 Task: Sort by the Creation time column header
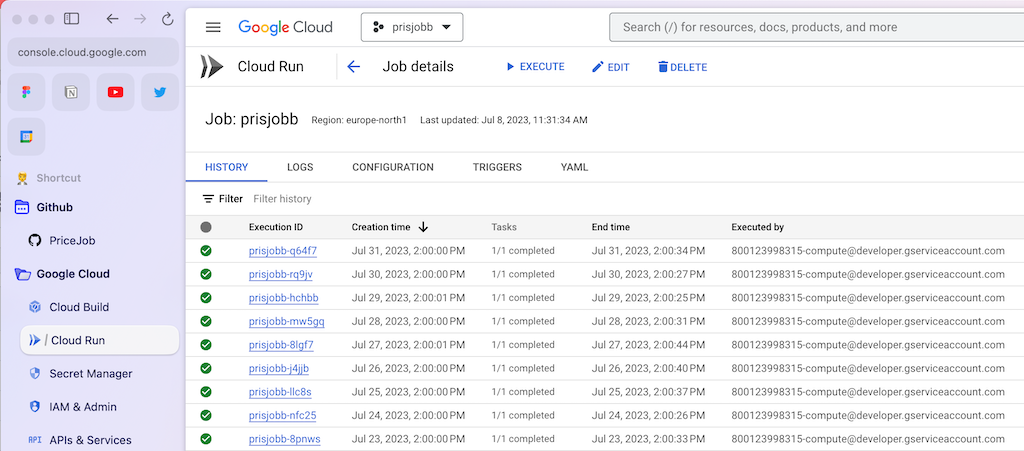381,227
